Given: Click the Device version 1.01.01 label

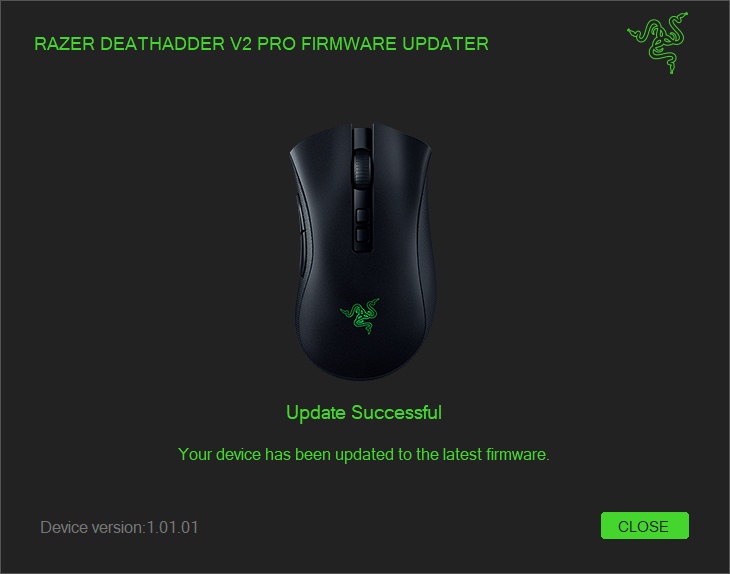Looking at the screenshot, I should 119,527.
